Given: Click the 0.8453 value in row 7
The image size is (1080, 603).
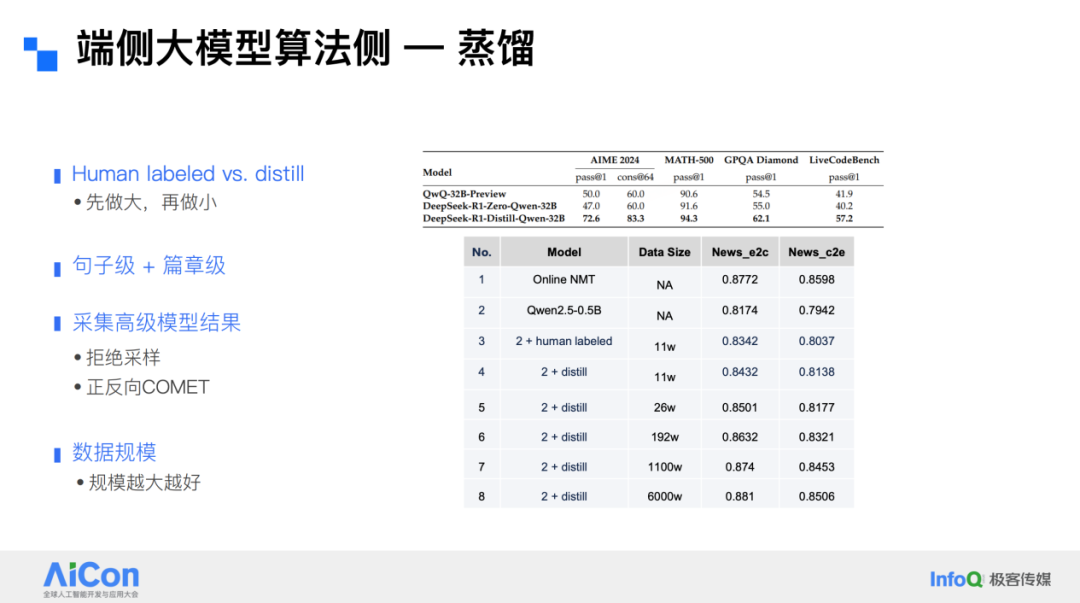Looking at the screenshot, I should (x=816, y=467).
